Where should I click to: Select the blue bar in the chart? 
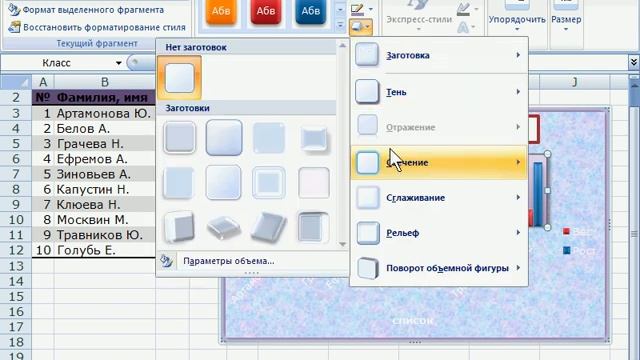(538, 194)
